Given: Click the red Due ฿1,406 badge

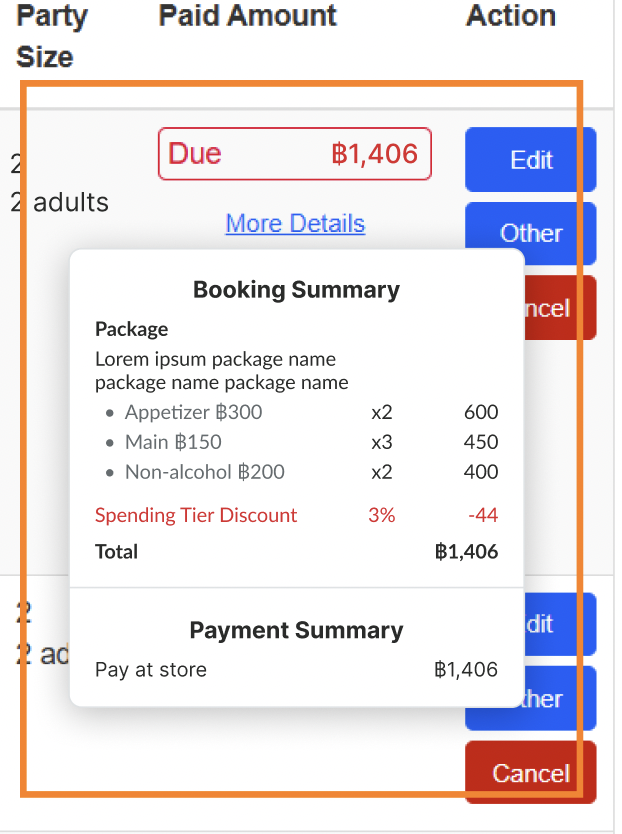Looking at the screenshot, I should pyautogui.click(x=294, y=154).
